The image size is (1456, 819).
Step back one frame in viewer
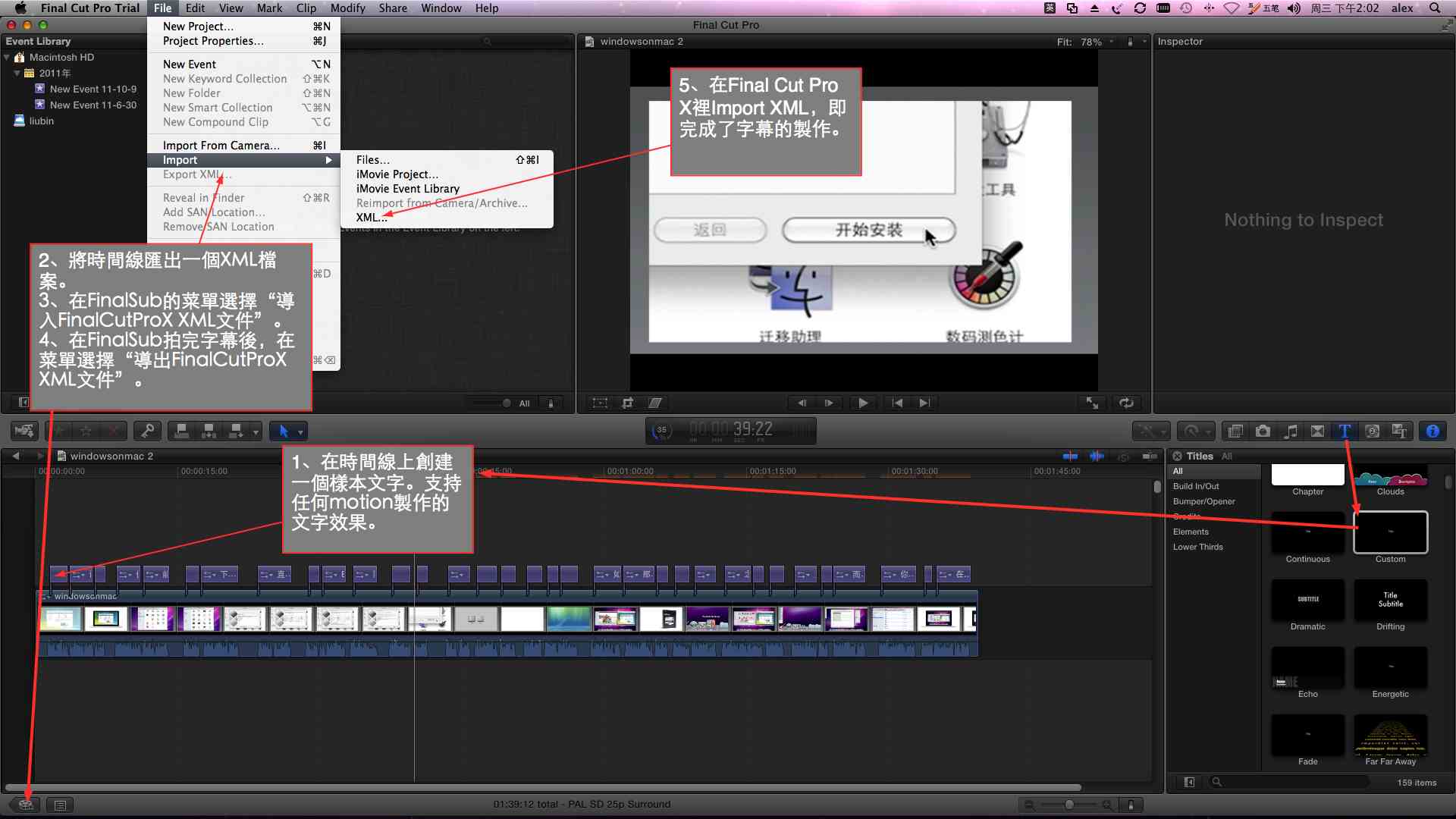pyautogui.click(x=802, y=403)
